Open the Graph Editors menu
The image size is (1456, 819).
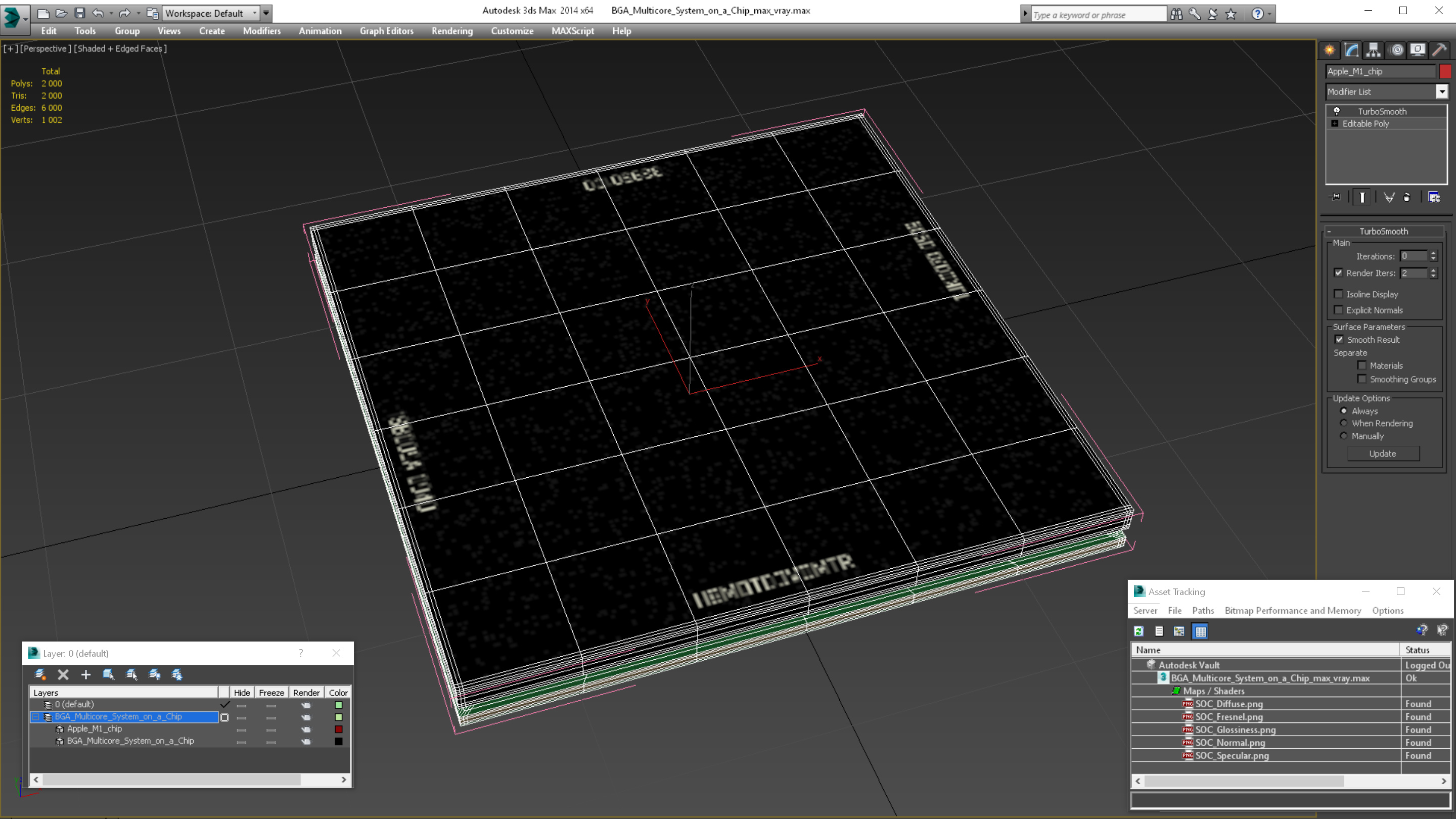pos(387,31)
